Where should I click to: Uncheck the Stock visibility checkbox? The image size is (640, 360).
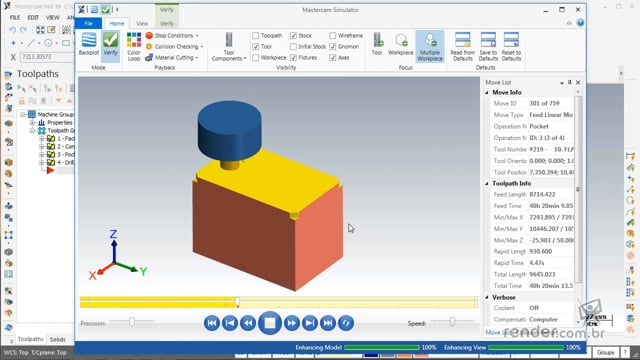(293, 36)
